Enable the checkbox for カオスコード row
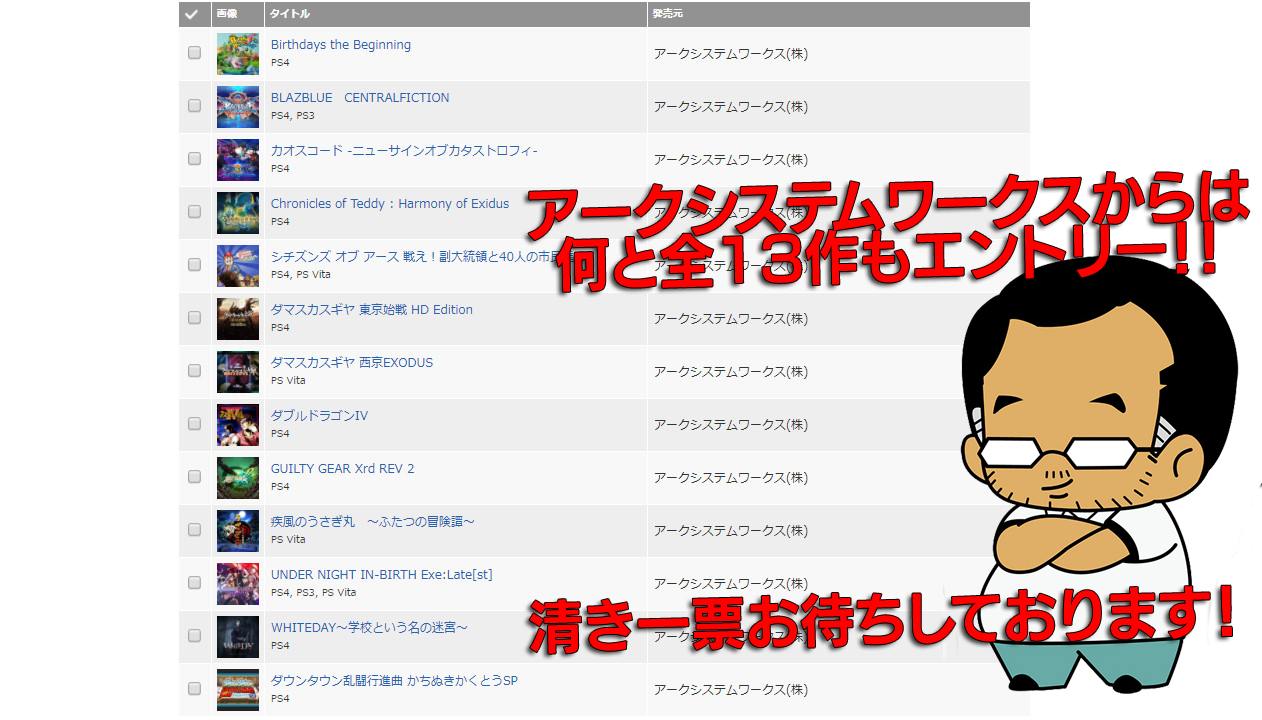 coord(194,159)
